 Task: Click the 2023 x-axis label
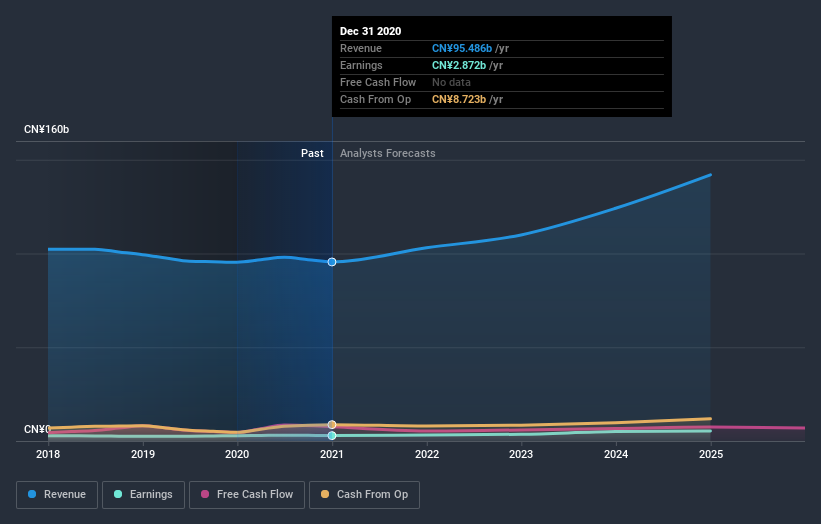pyautogui.click(x=521, y=454)
